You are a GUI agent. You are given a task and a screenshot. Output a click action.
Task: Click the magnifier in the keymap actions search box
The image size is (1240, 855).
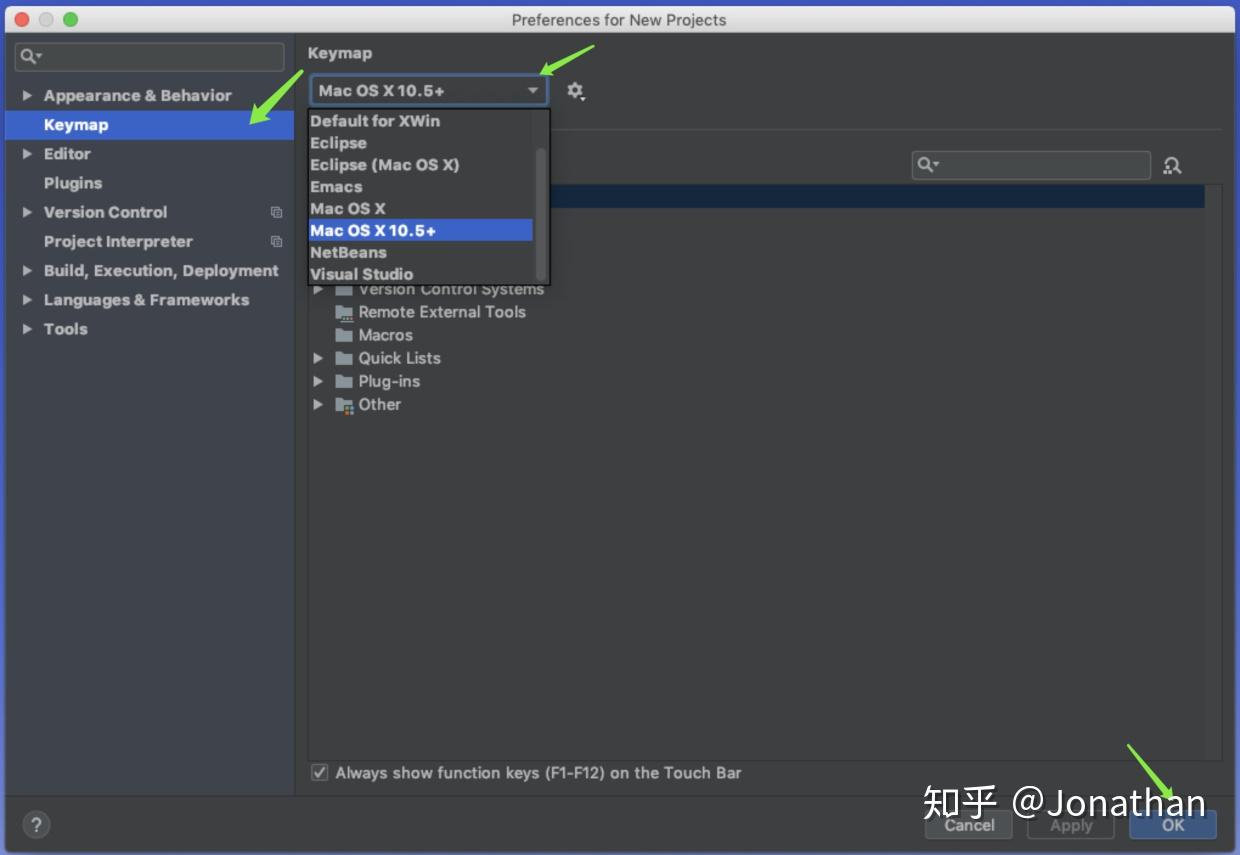click(925, 164)
